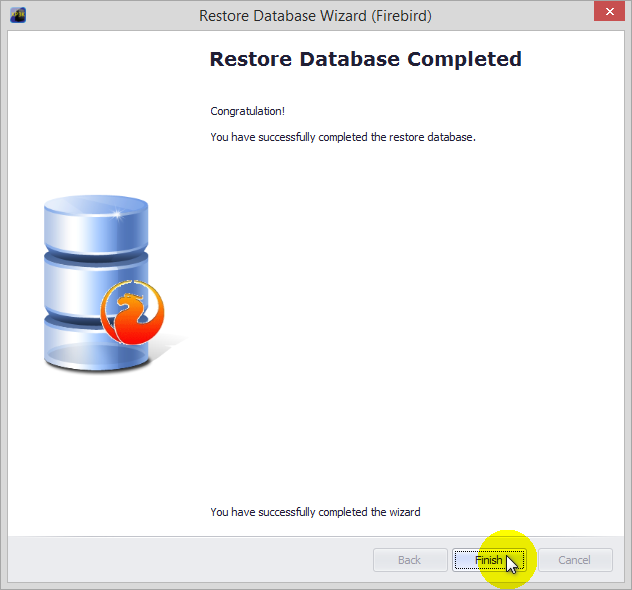Viewport: 632px width, 590px height.
Task: Click the 'Restore Database Wizard (Firebird)' title text
Action: (x=315, y=15)
